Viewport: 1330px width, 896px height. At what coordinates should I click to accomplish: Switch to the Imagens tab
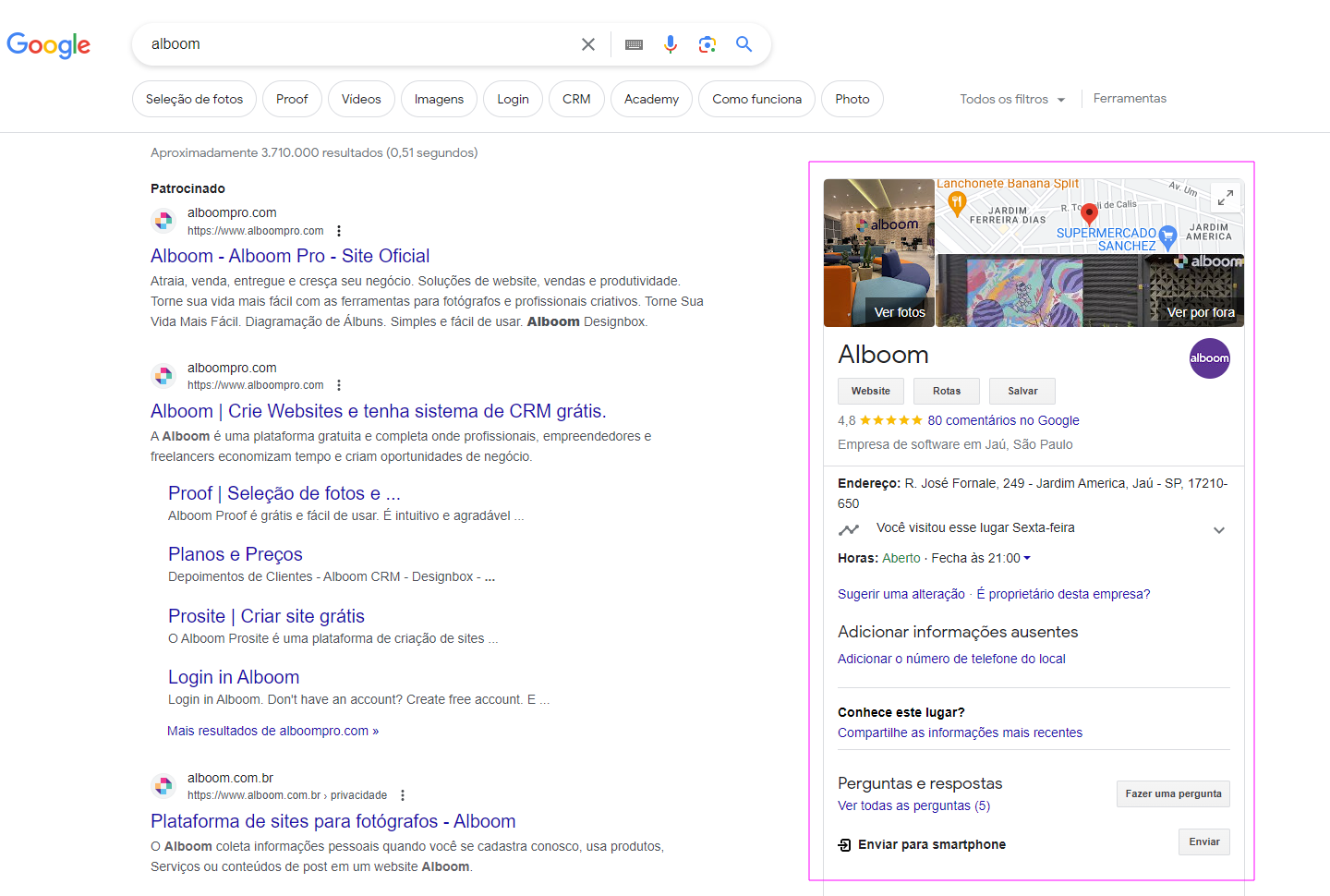439,99
